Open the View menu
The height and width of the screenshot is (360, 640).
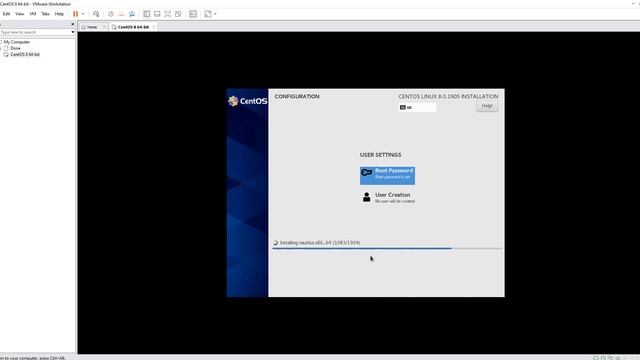pyautogui.click(x=20, y=14)
